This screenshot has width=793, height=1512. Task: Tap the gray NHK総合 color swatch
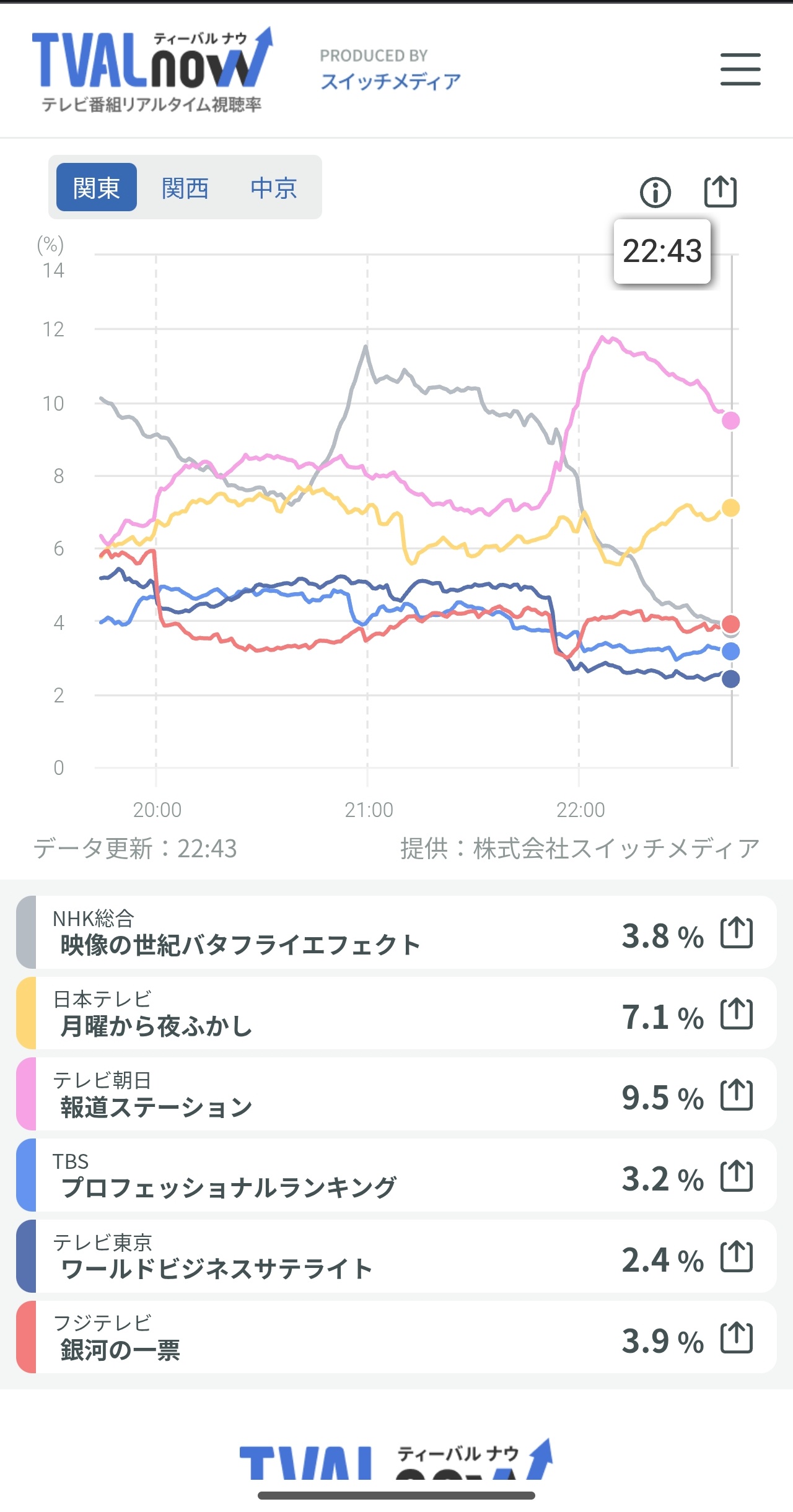pos(26,932)
